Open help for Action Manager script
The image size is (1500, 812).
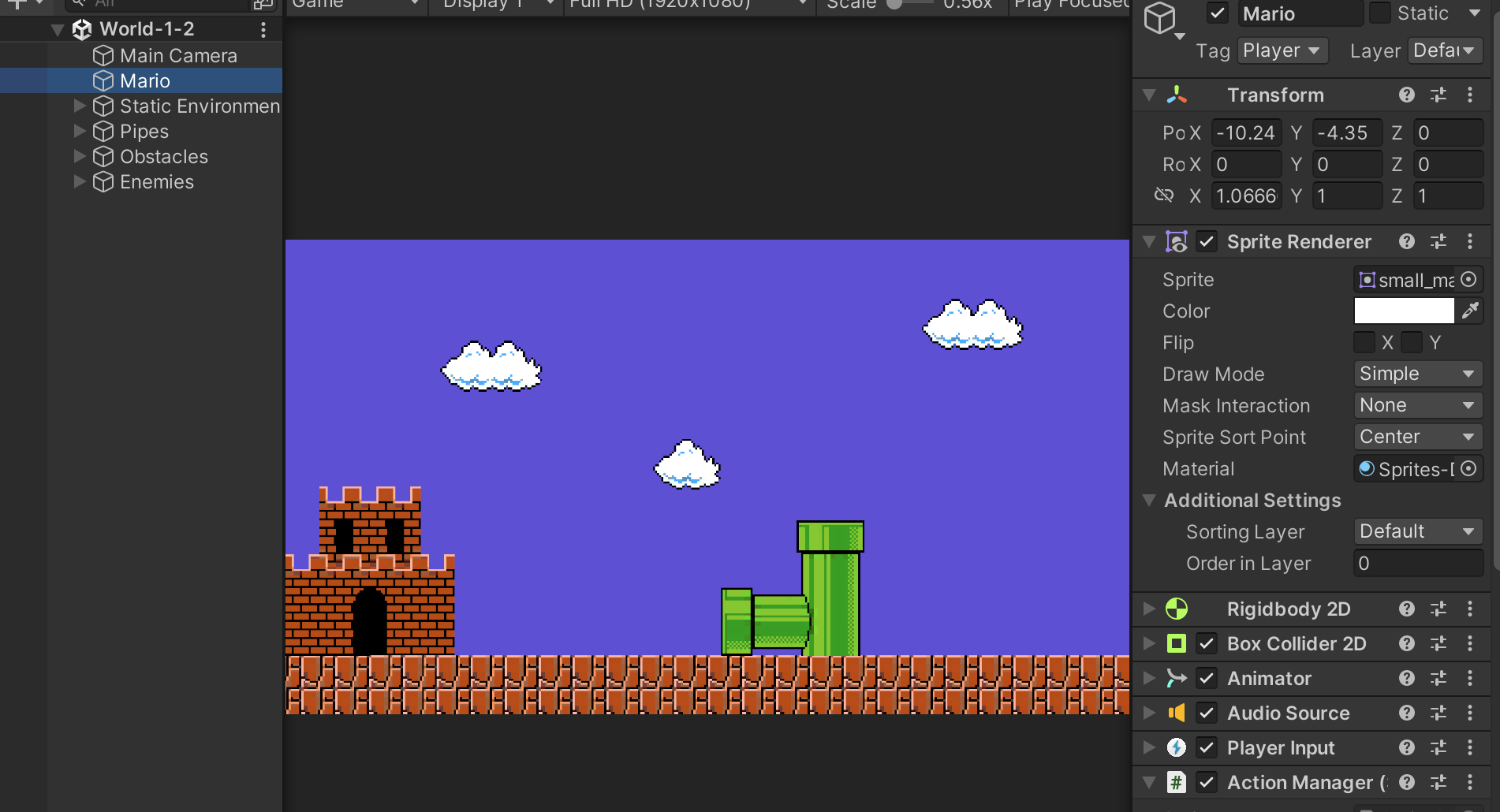(x=1406, y=782)
